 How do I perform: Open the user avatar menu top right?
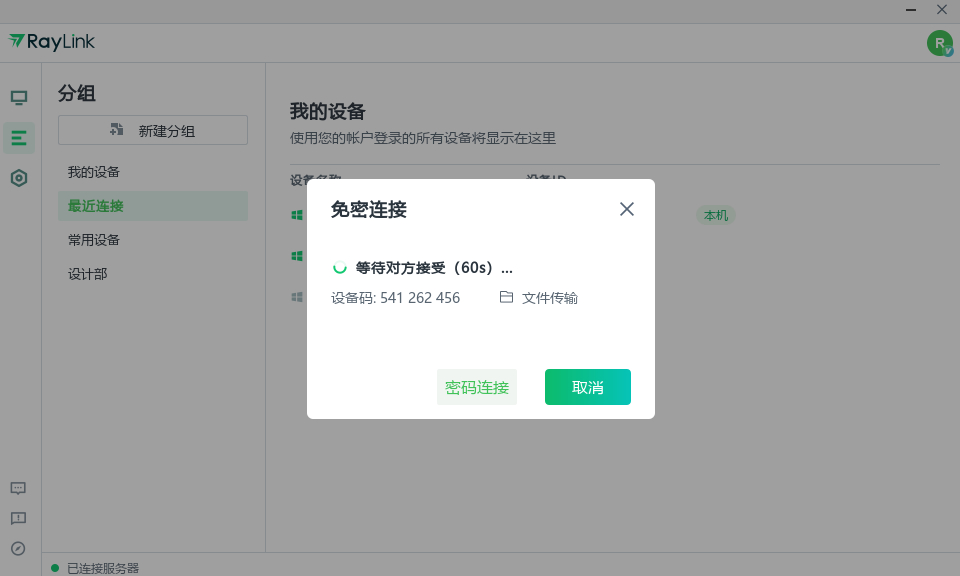pyautogui.click(x=938, y=43)
